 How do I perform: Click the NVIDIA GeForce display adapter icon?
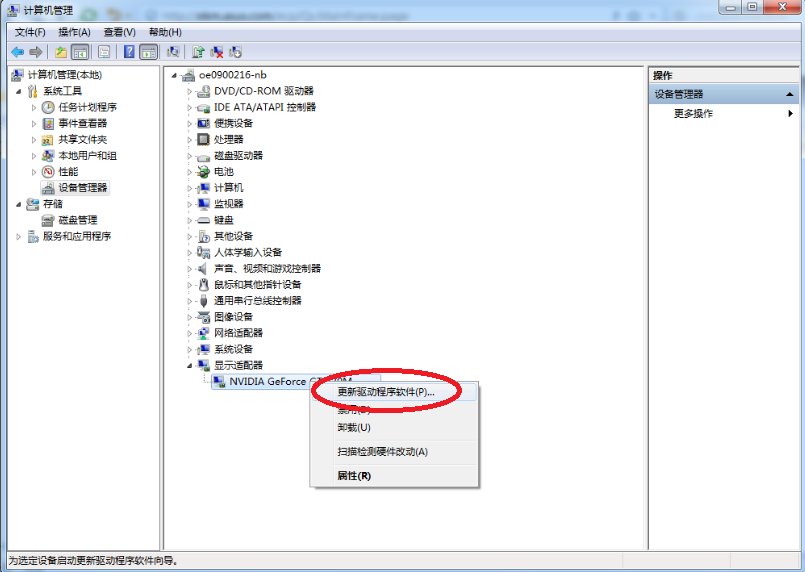pyautogui.click(x=219, y=382)
